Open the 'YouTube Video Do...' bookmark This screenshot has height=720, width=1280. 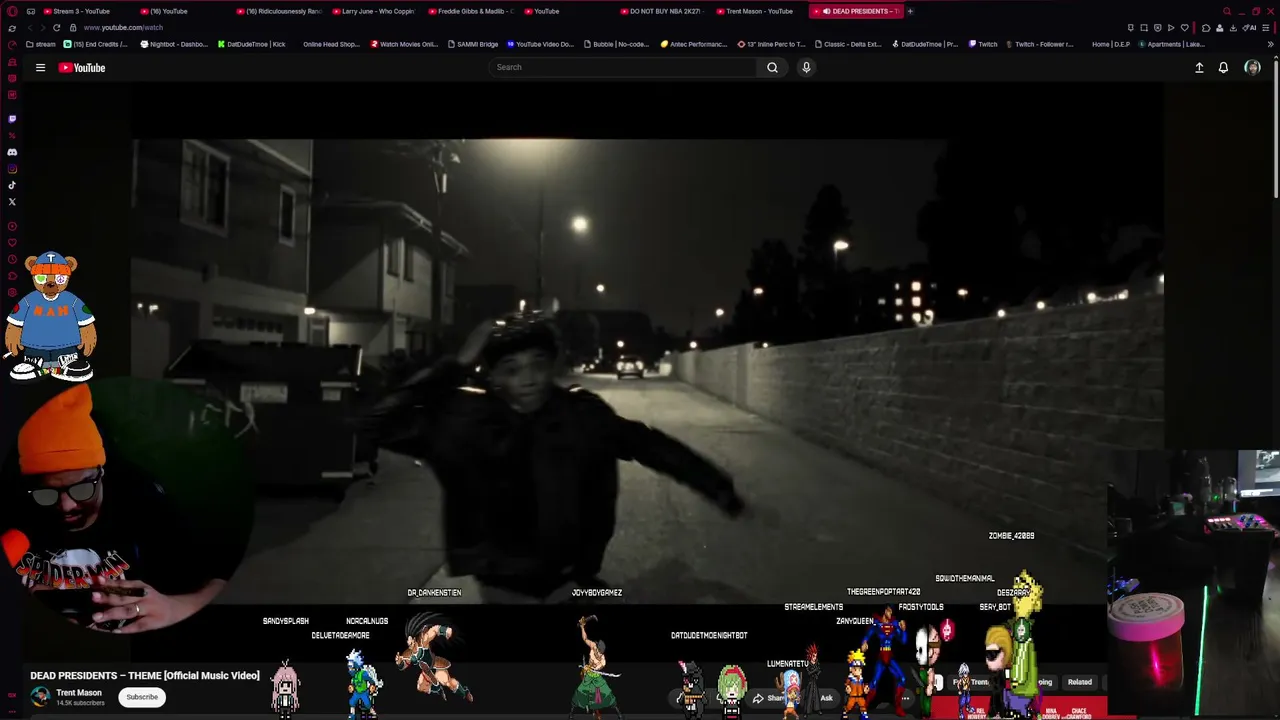pyautogui.click(x=540, y=44)
